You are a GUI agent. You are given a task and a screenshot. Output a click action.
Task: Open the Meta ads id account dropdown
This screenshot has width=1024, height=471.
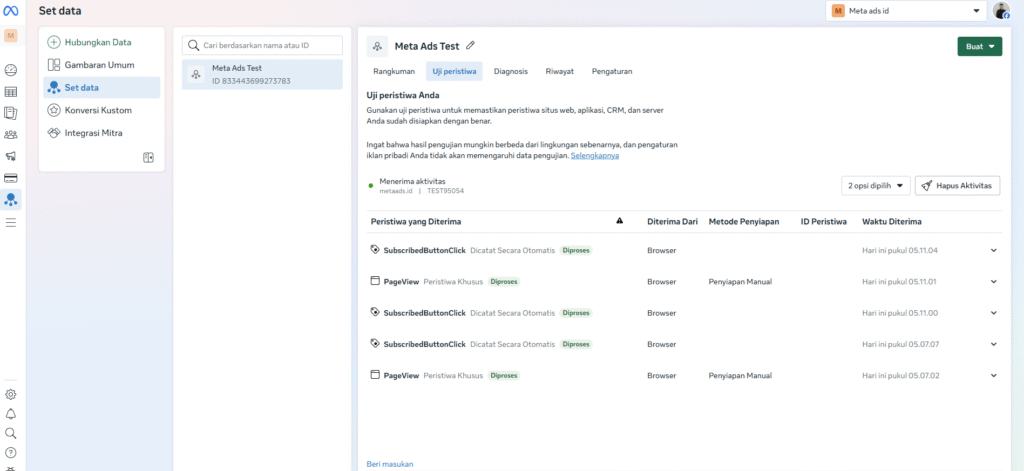click(905, 11)
